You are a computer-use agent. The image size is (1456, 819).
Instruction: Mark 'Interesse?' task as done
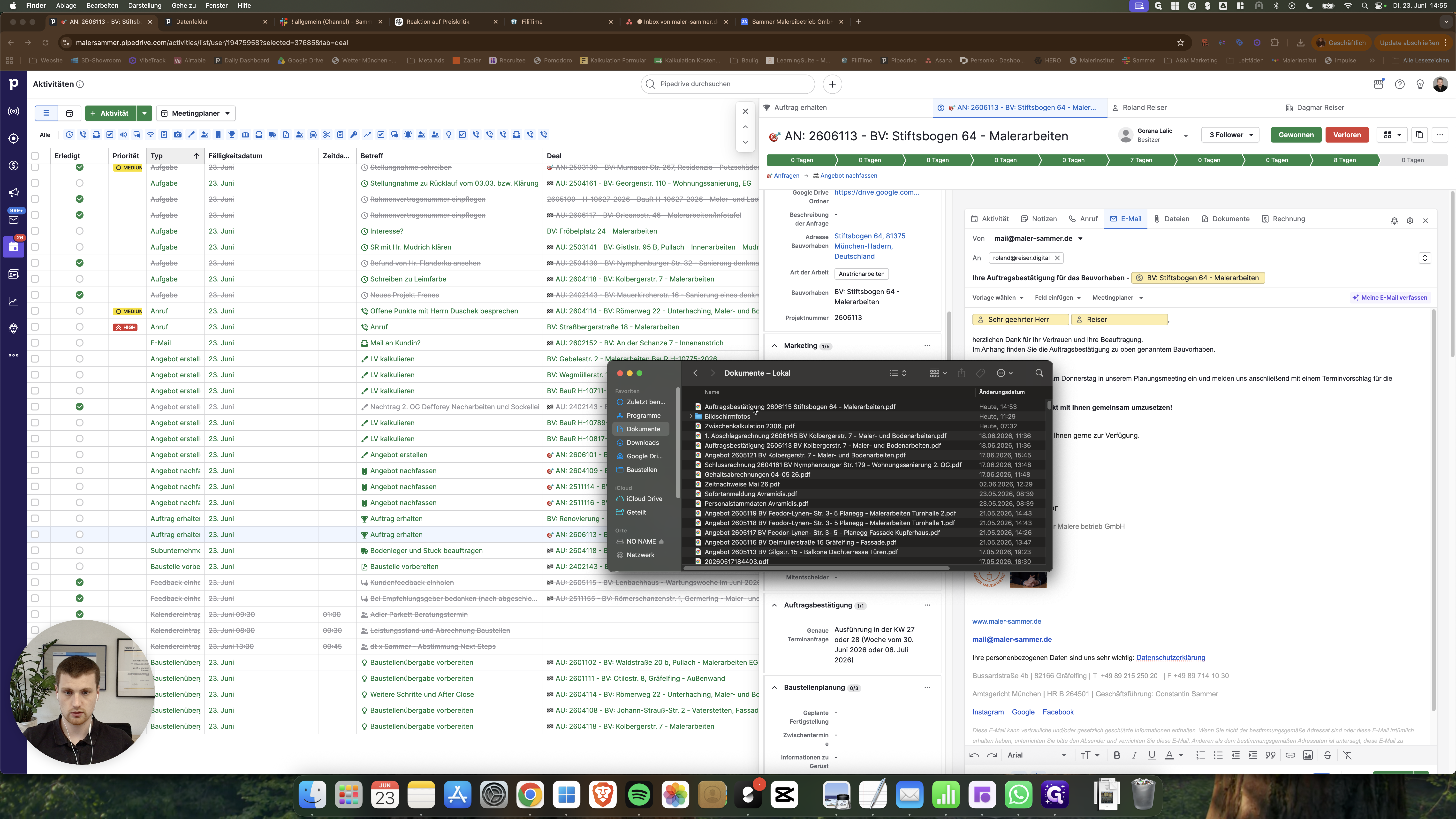pos(79,231)
